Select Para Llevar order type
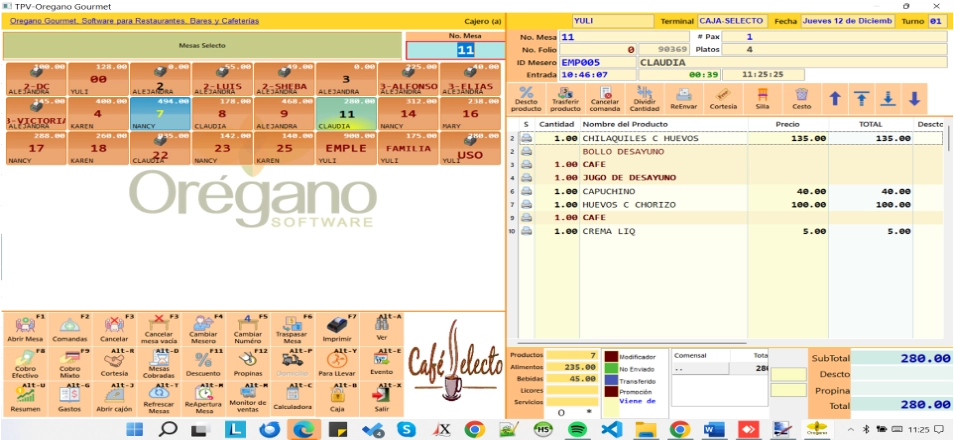Image resolution: width=954 pixels, height=440 pixels. click(336, 363)
